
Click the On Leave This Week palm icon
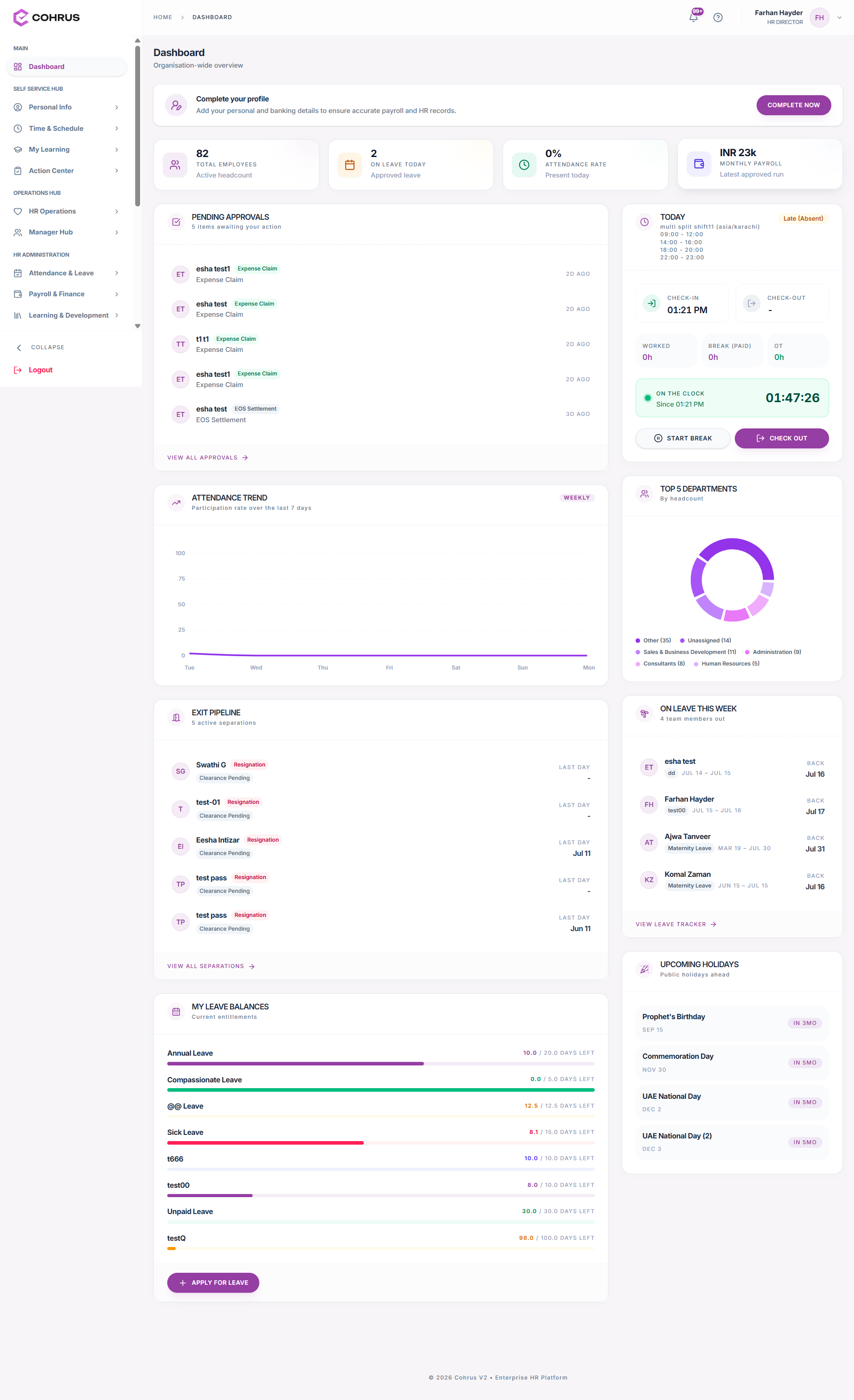click(x=645, y=714)
